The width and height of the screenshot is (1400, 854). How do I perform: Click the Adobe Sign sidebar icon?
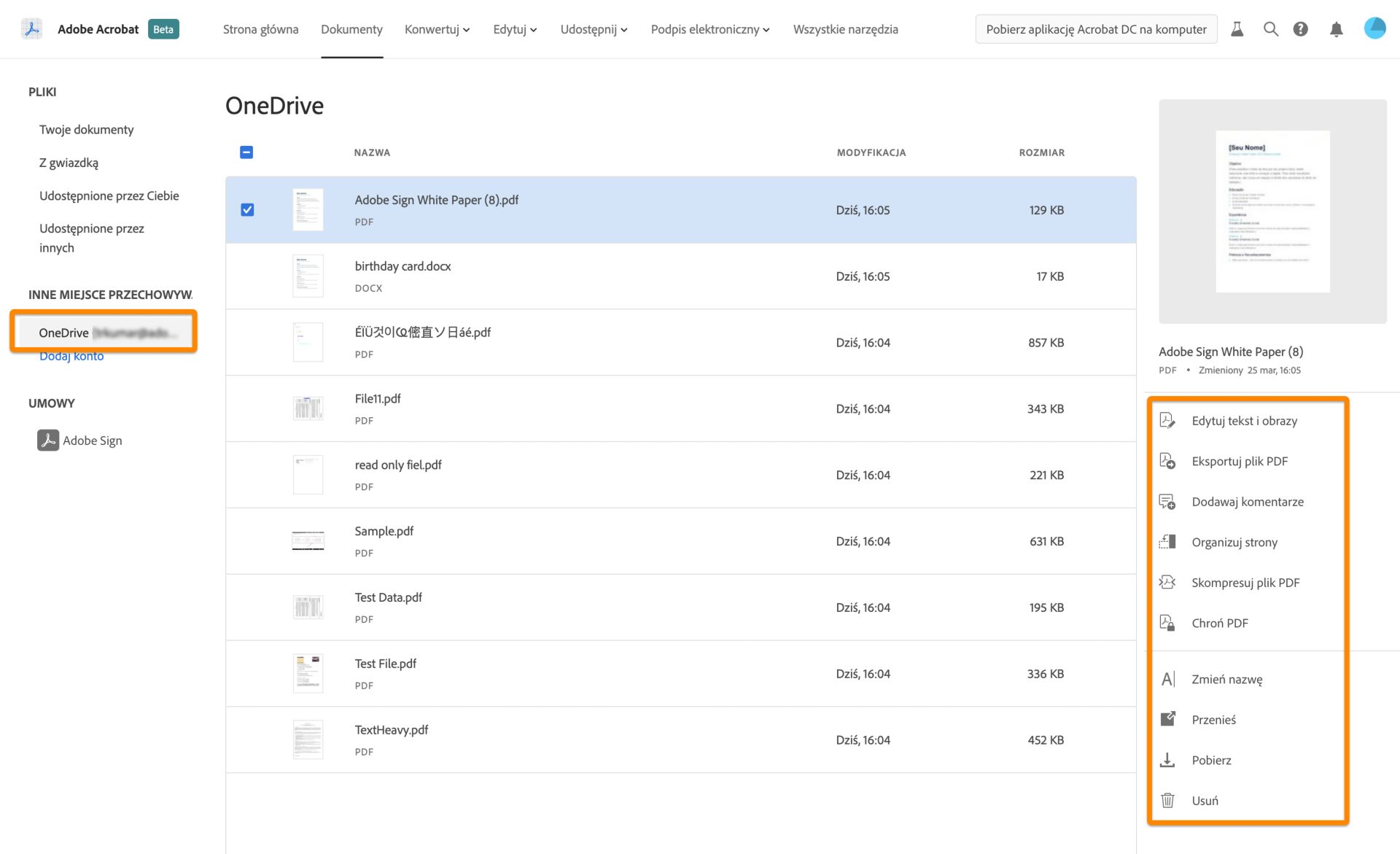click(x=48, y=440)
